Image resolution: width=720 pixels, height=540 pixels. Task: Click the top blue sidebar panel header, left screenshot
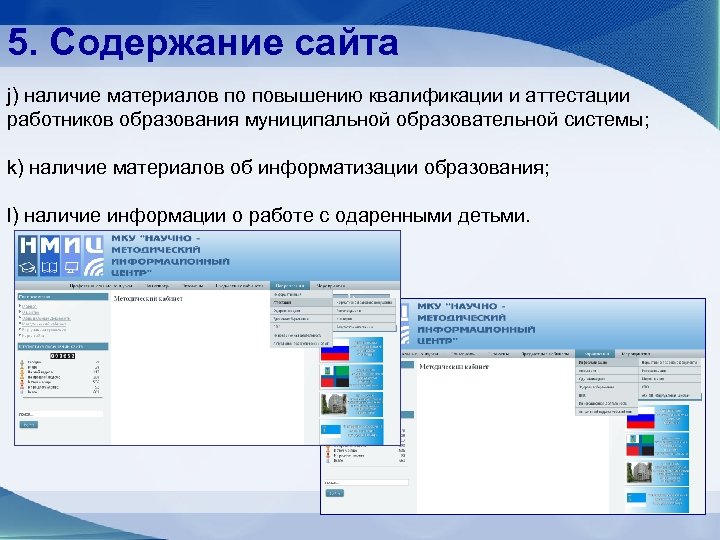point(63,297)
